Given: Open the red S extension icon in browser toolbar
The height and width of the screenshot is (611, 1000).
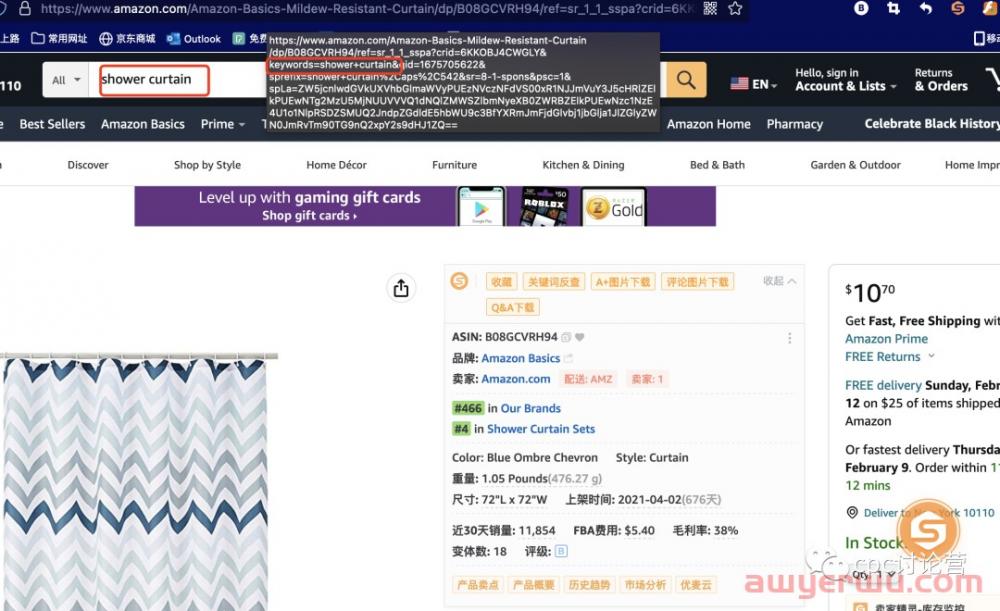Looking at the screenshot, I should (958, 8).
